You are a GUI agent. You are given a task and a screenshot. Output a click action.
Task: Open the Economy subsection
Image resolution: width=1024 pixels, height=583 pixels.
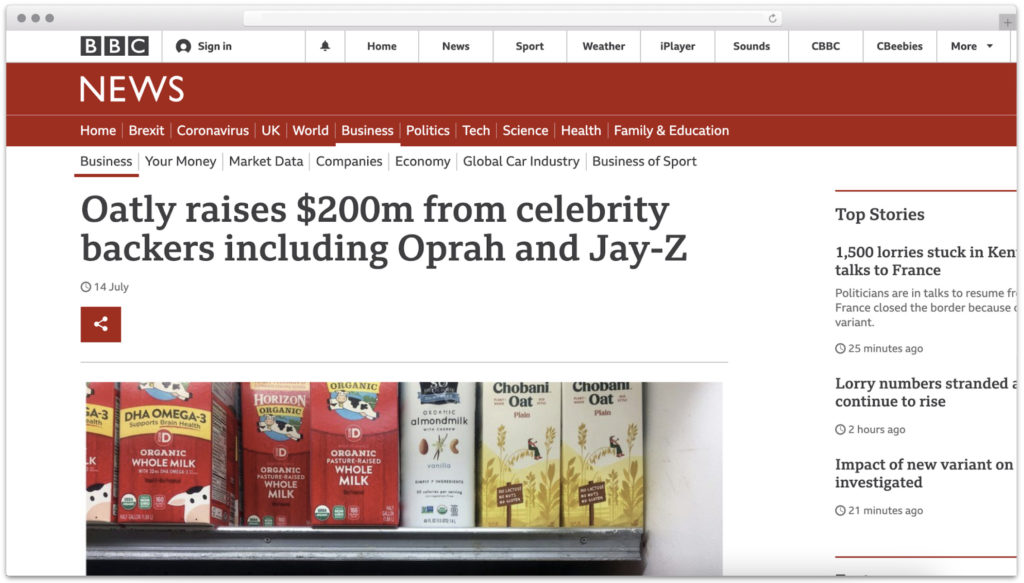click(423, 161)
